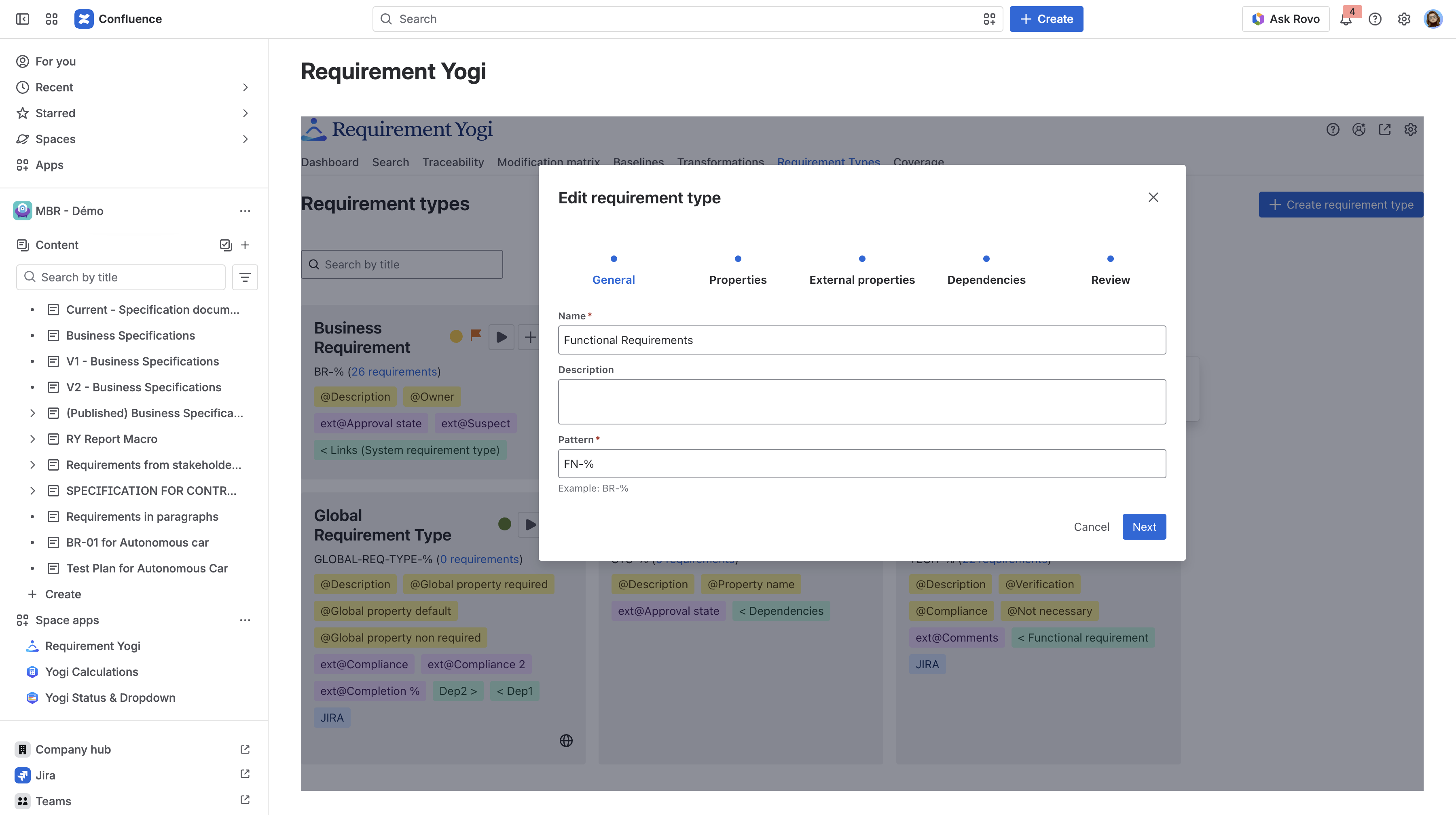This screenshot has width=1456, height=815.
Task: Click the yellow color dot on Business Requirement
Action: click(x=455, y=337)
